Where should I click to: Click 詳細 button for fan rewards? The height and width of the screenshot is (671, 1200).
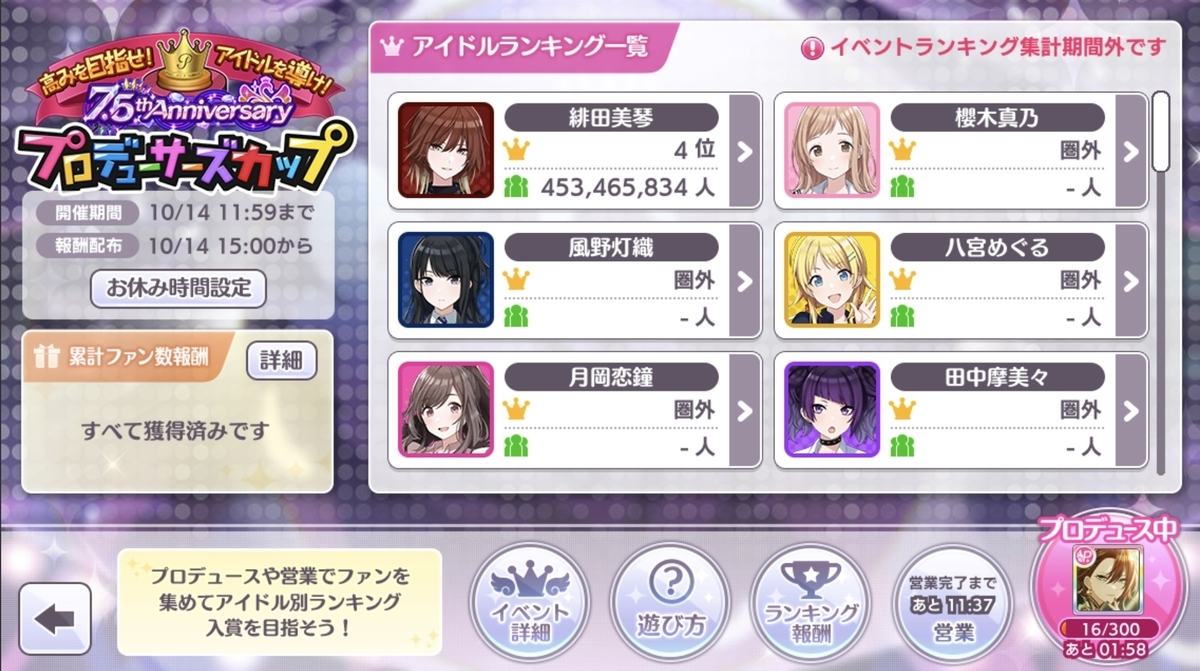click(281, 360)
